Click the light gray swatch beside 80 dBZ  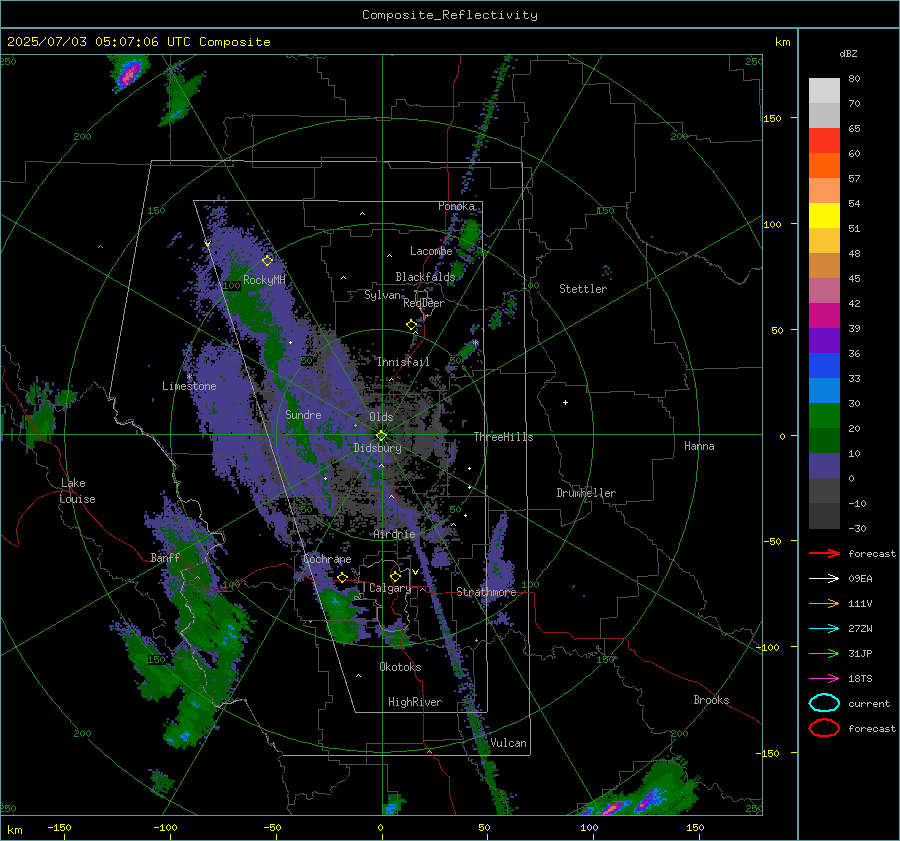point(824,90)
